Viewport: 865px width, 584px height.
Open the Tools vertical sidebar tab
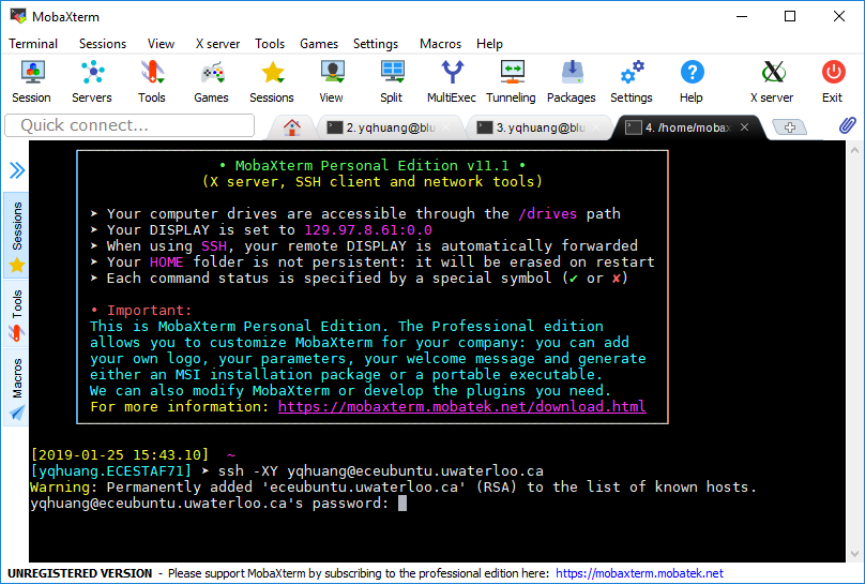coord(17,314)
